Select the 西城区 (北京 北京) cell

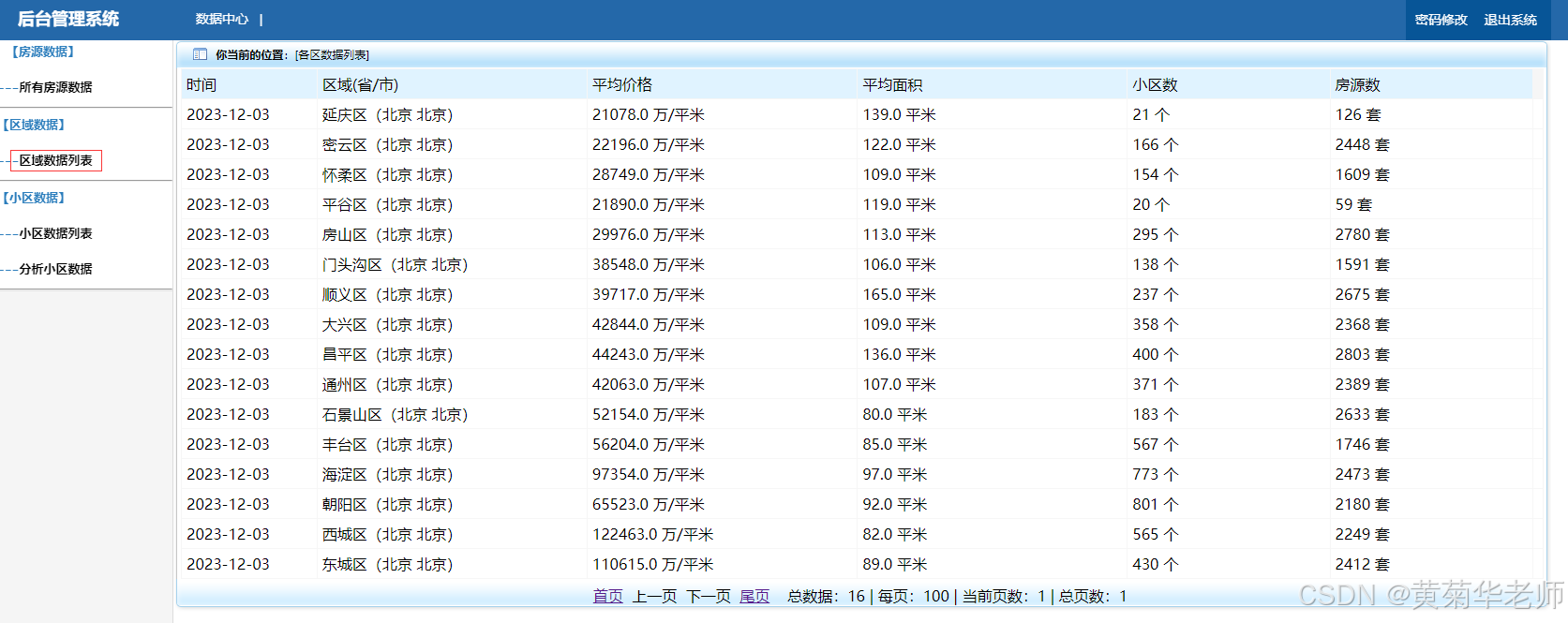pos(387,535)
